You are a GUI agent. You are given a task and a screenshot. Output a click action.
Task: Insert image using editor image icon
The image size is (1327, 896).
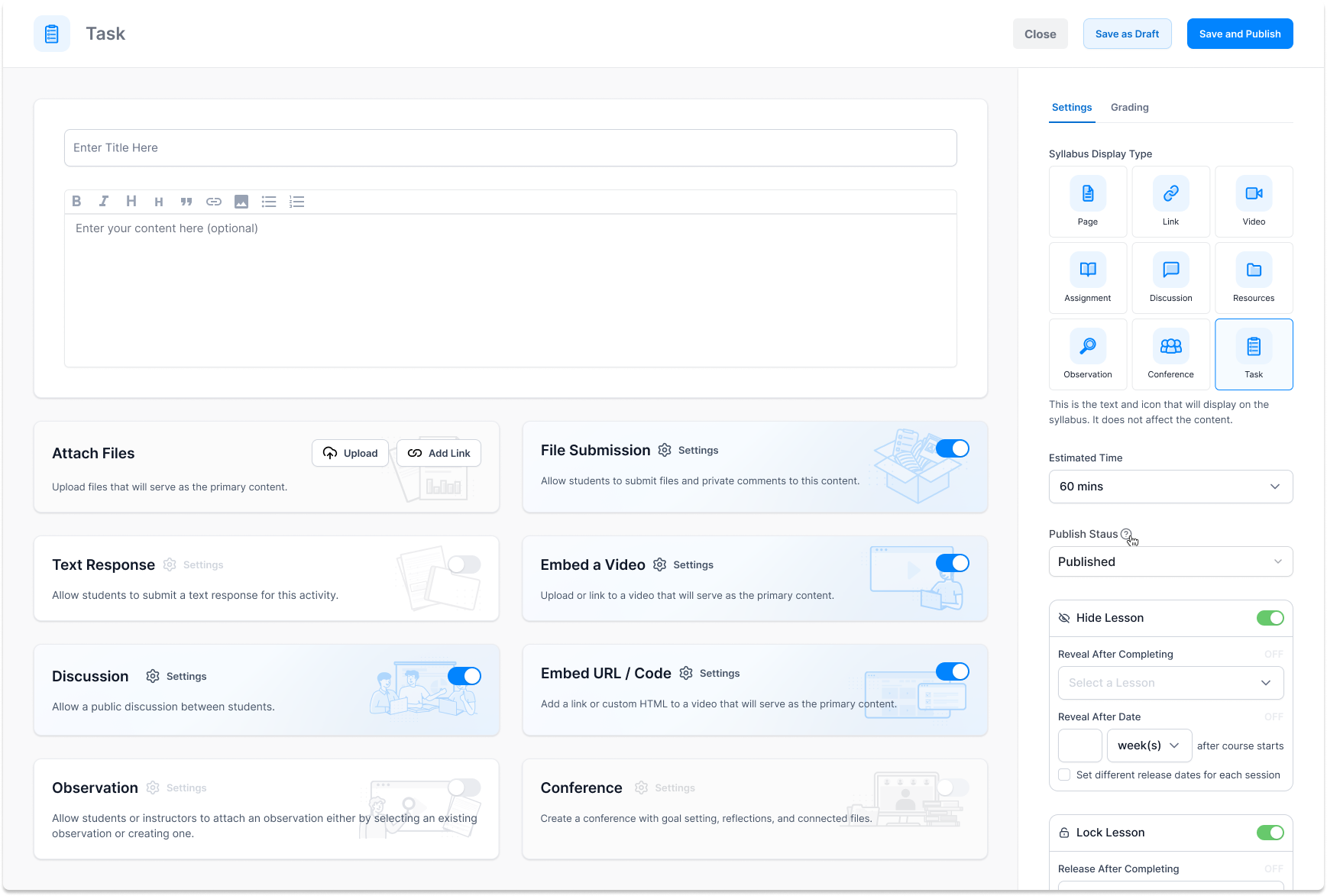(241, 202)
